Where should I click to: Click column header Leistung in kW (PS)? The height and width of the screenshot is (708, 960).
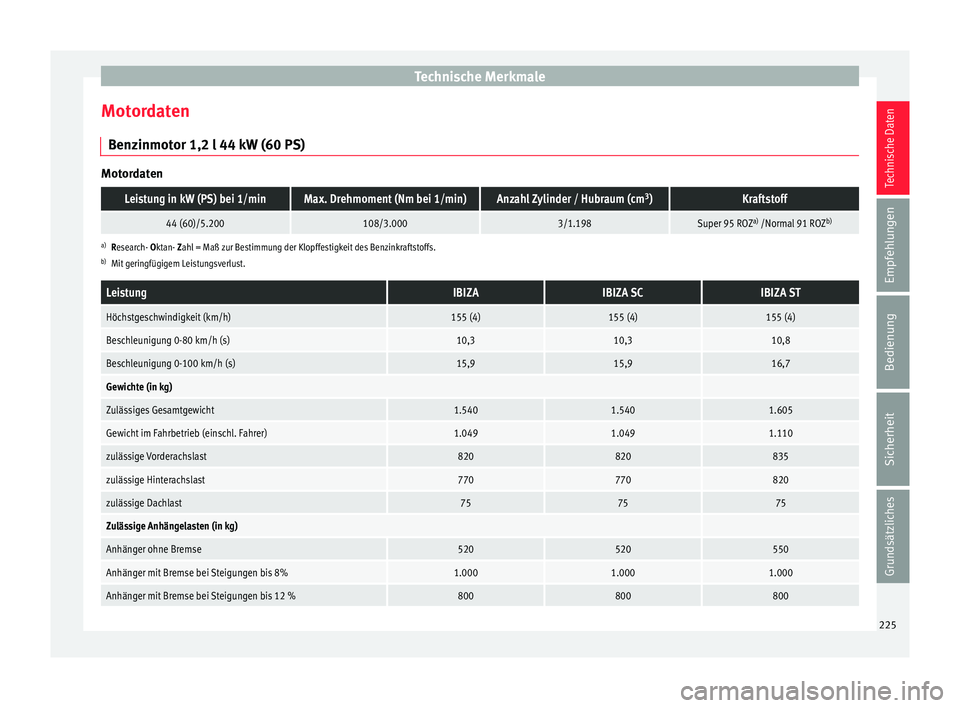pyautogui.click(x=195, y=199)
